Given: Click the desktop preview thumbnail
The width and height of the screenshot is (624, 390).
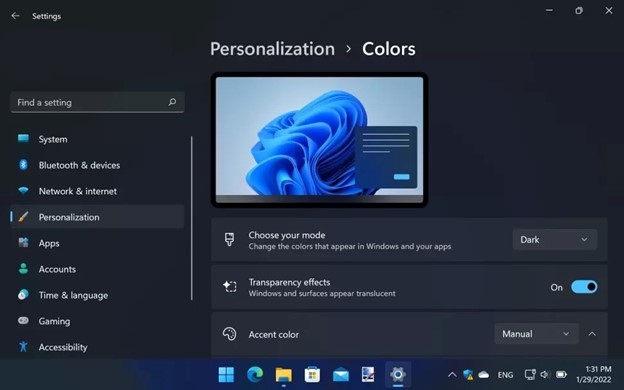Looking at the screenshot, I should click(x=320, y=140).
